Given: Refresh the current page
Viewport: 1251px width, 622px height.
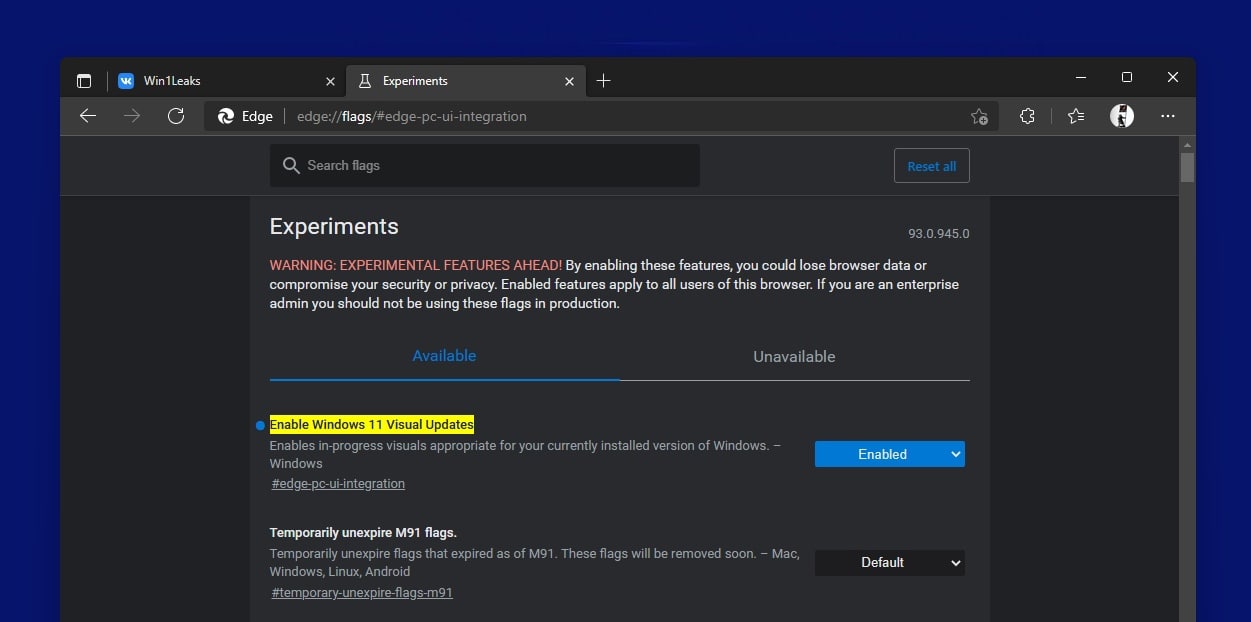Looking at the screenshot, I should 176,116.
